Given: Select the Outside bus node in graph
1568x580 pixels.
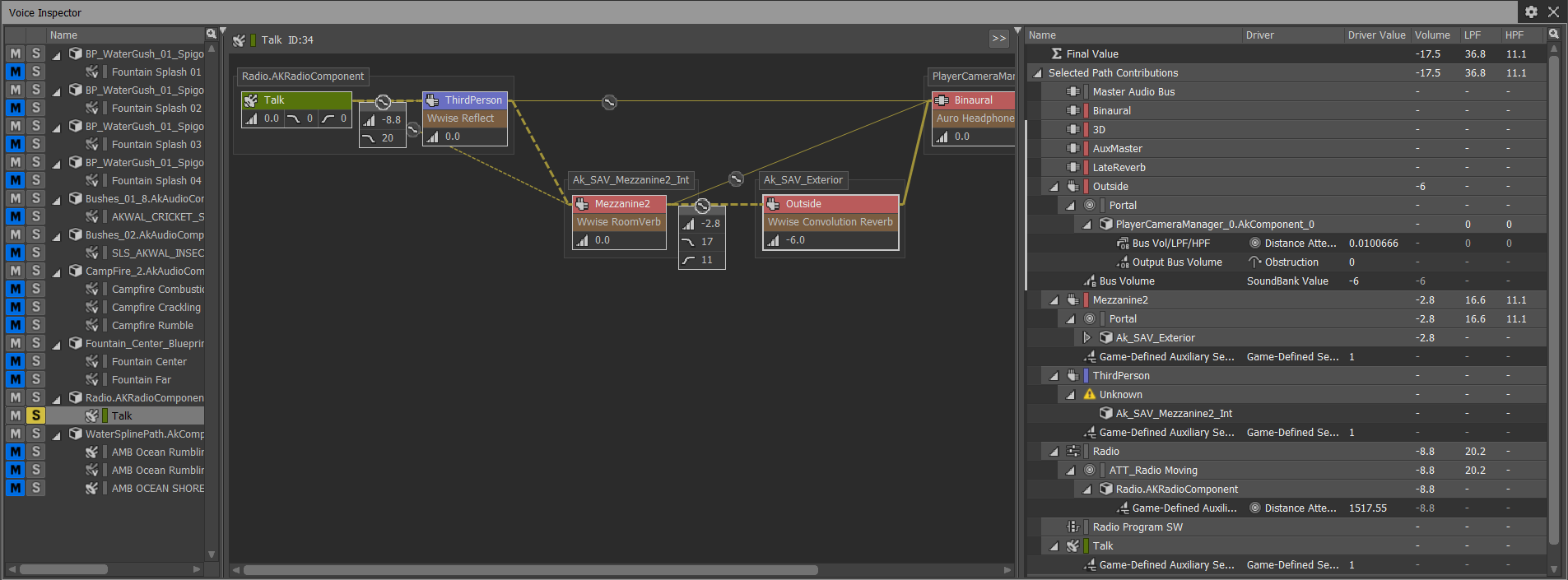Looking at the screenshot, I should (x=830, y=204).
